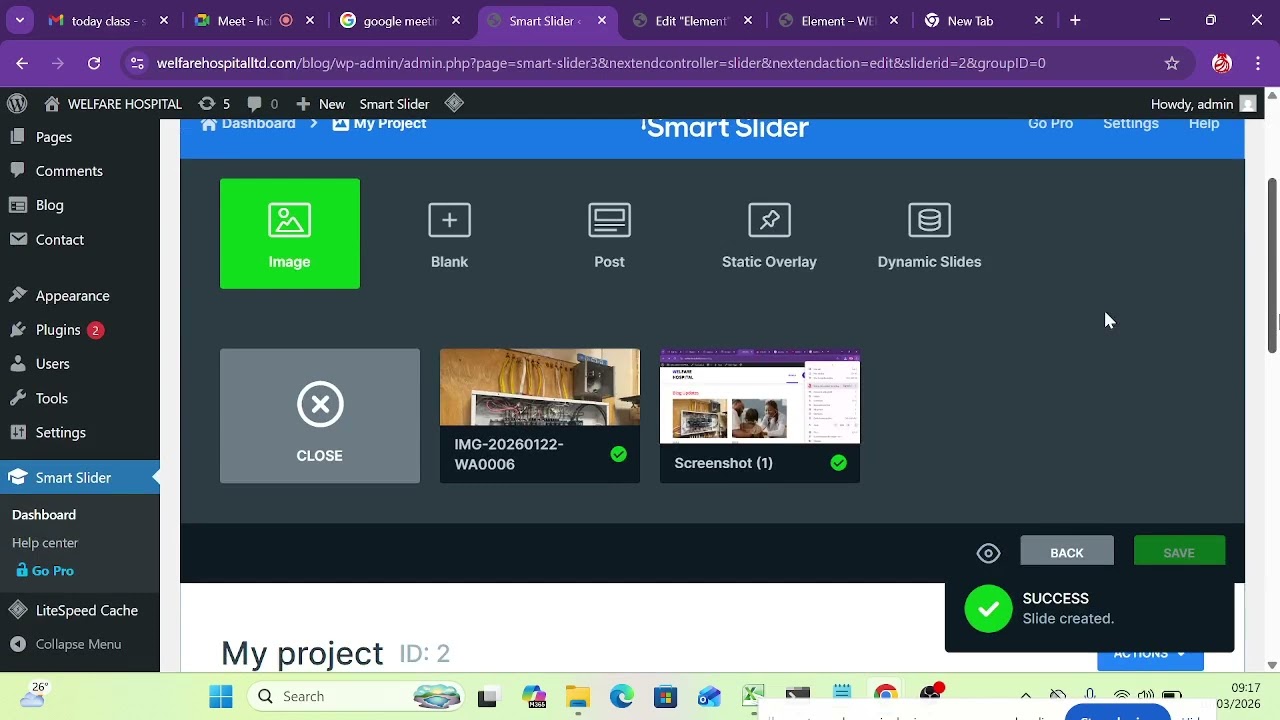
Task: Open site information icon in address bar
Action: [137, 63]
